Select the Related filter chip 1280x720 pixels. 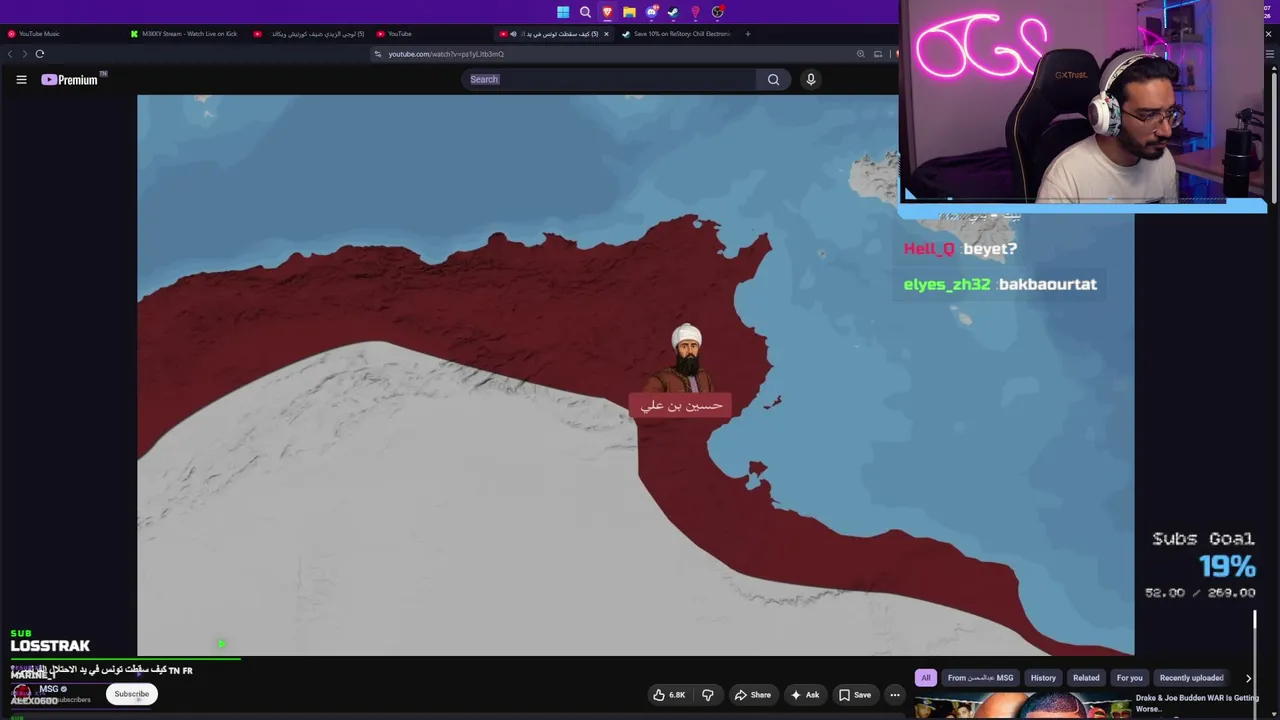click(1086, 678)
